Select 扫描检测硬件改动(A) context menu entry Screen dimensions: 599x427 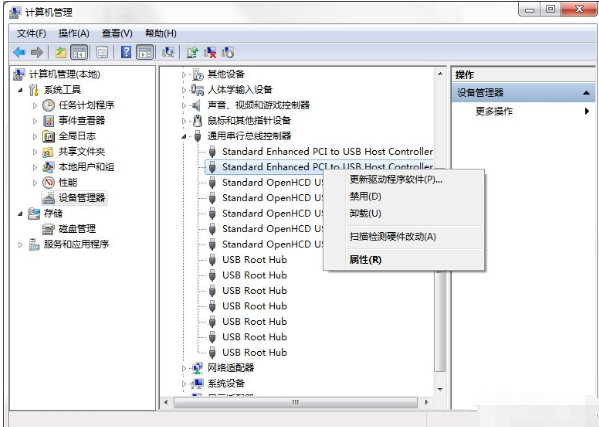pos(404,236)
